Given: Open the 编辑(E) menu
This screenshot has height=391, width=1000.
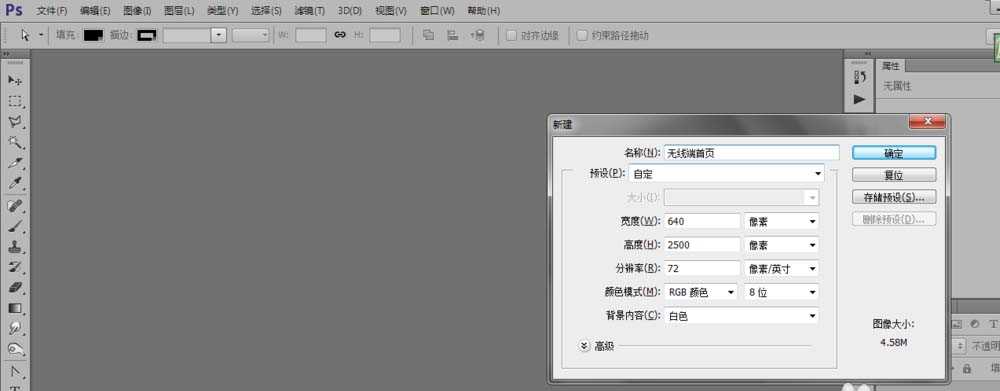Looking at the screenshot, I should pyautogui.click(x=95, y=11).
